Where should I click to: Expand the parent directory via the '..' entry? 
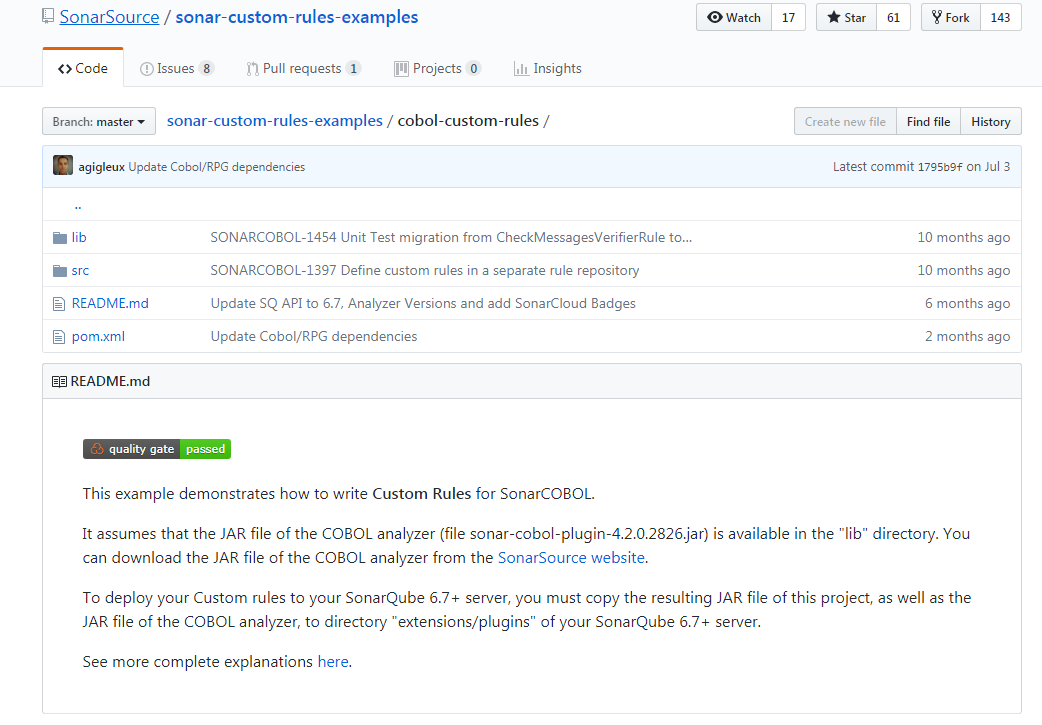click(x=78, y=204)
